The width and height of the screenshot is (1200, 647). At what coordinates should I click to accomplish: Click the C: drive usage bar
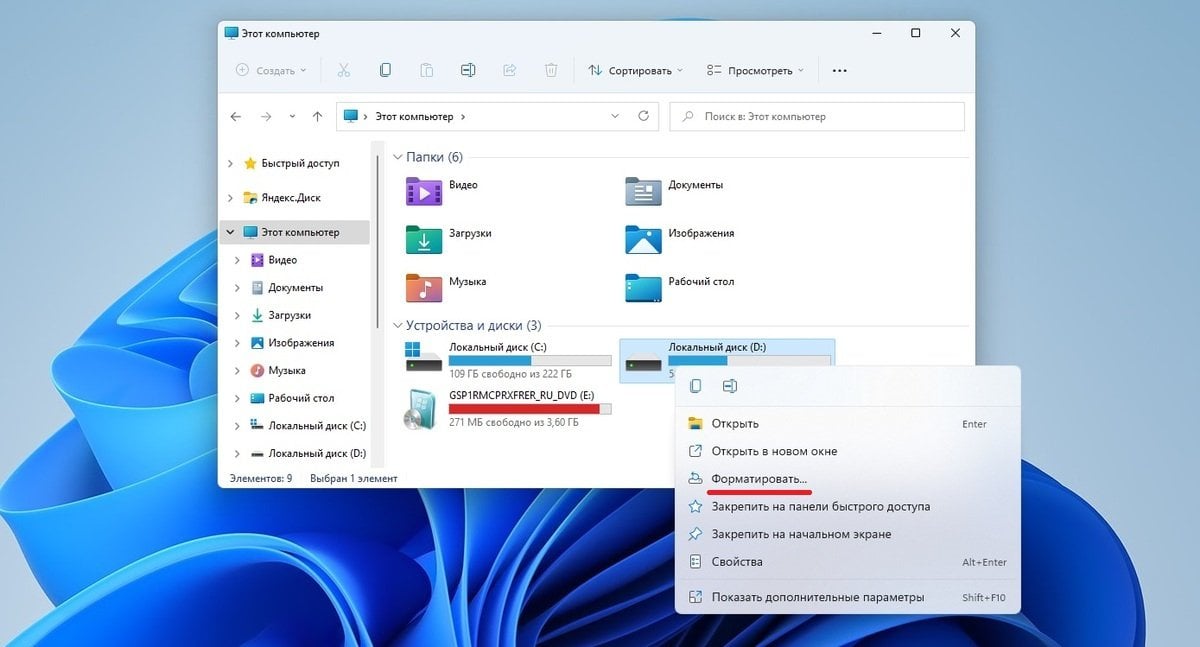tap(530, 360)
